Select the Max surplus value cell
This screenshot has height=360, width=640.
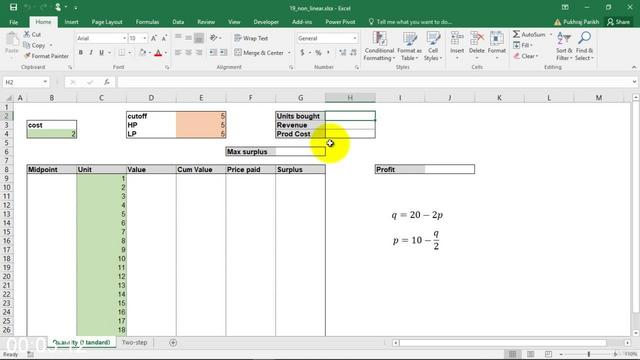(x=300, y=151)
